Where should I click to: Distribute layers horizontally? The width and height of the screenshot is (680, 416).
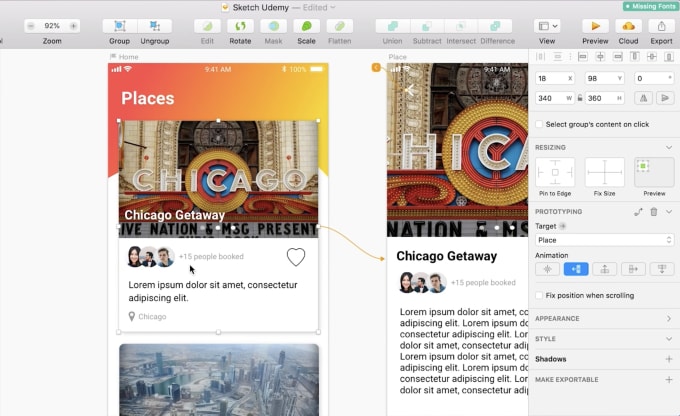click(540, 56)
